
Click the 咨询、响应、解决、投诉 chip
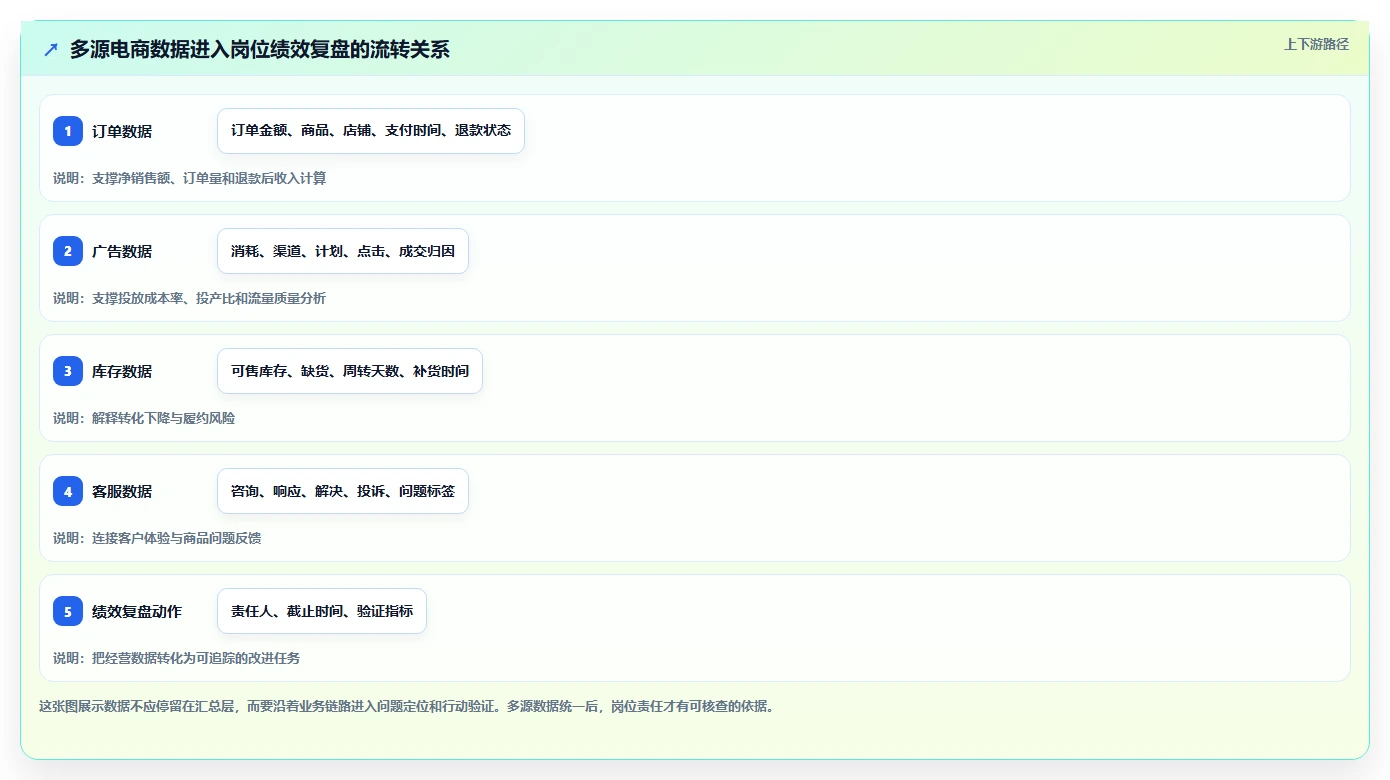(x=343, y=491)
